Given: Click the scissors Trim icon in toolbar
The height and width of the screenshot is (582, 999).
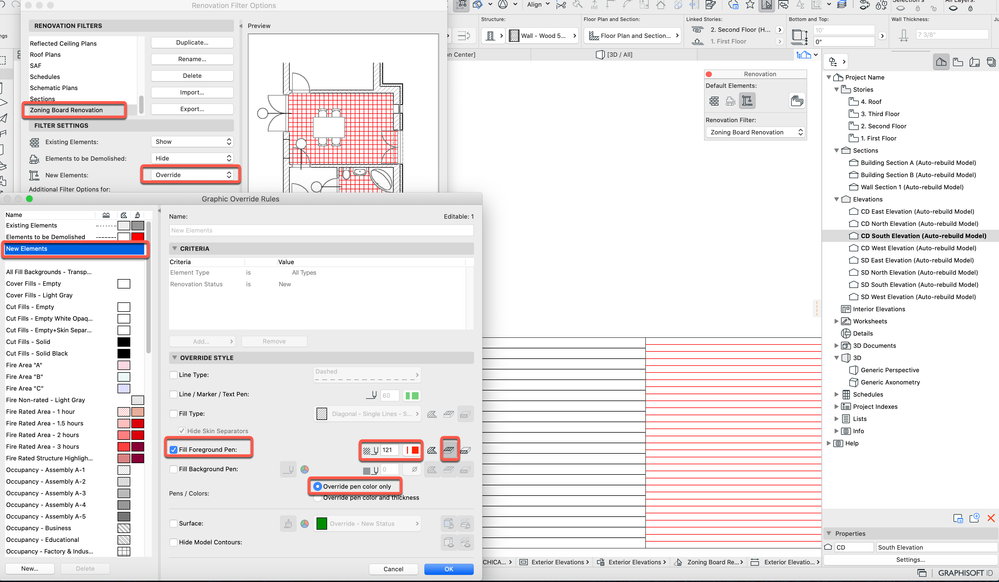Looking at the screenshot, I should [x=561, y=5].
